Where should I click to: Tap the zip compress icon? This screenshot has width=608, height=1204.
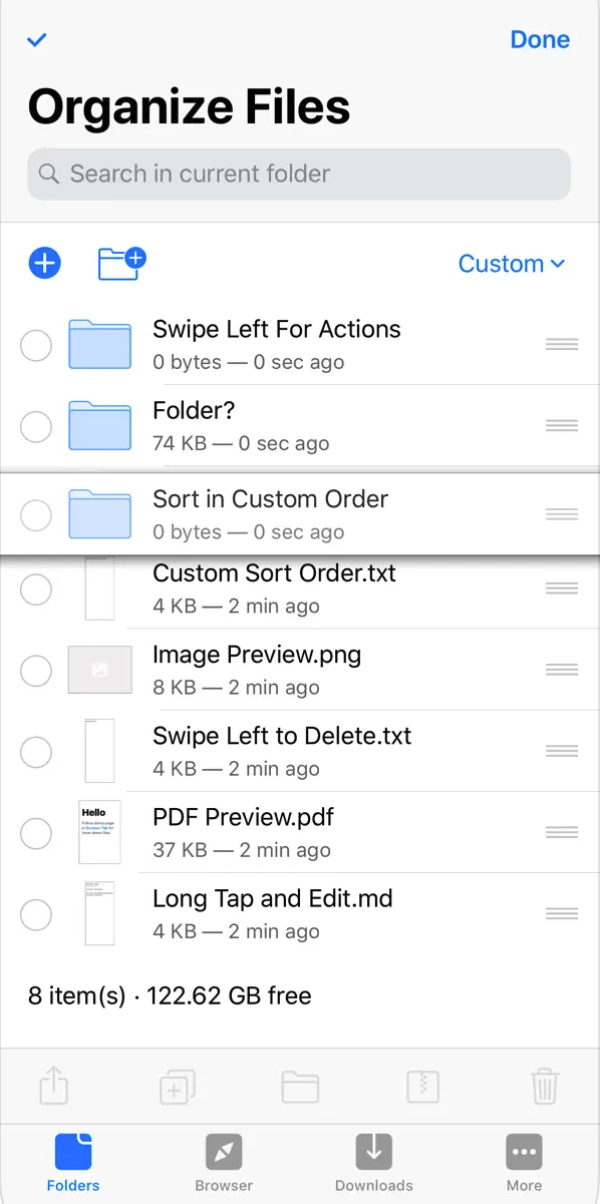422,1086
